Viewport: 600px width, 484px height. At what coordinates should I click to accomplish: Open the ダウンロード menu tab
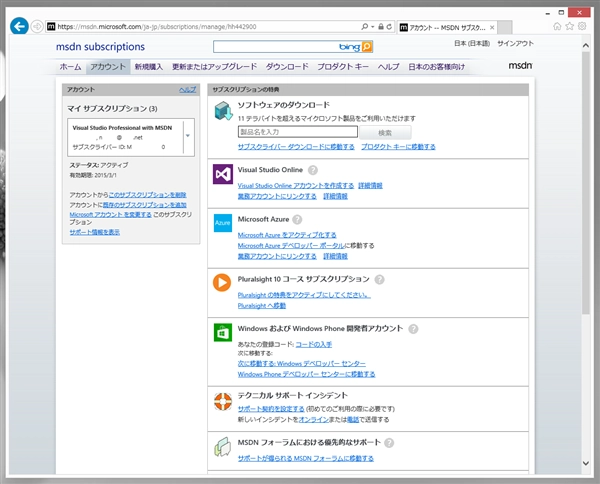[287, 67]
